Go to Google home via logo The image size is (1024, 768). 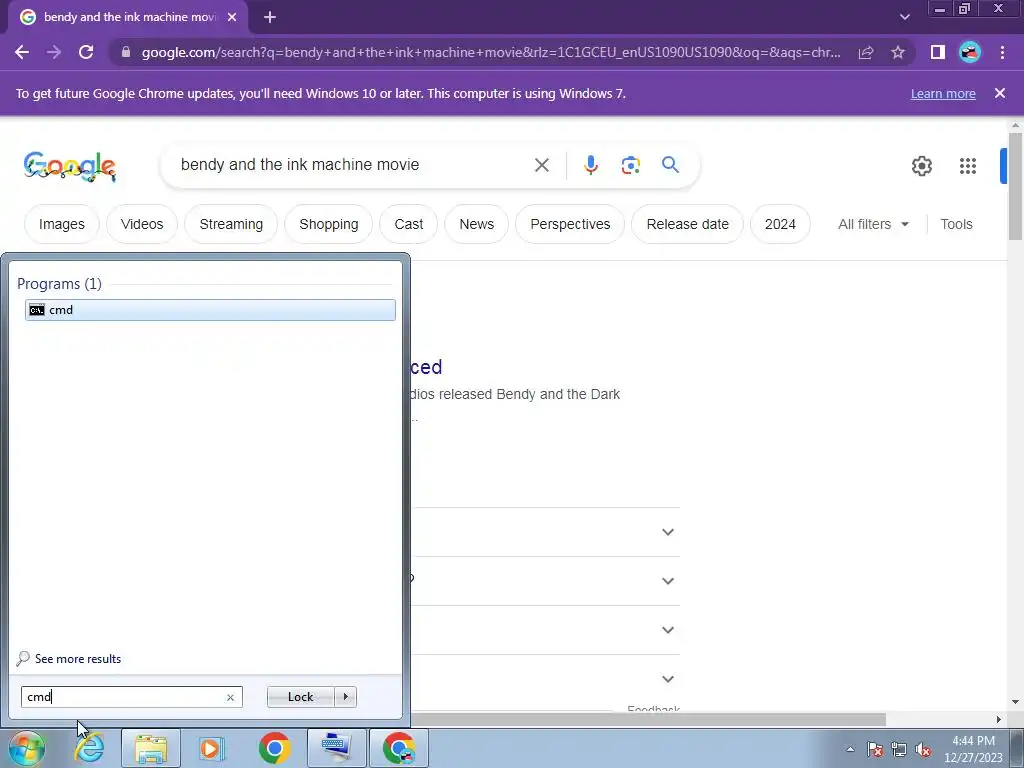(70, 166)
